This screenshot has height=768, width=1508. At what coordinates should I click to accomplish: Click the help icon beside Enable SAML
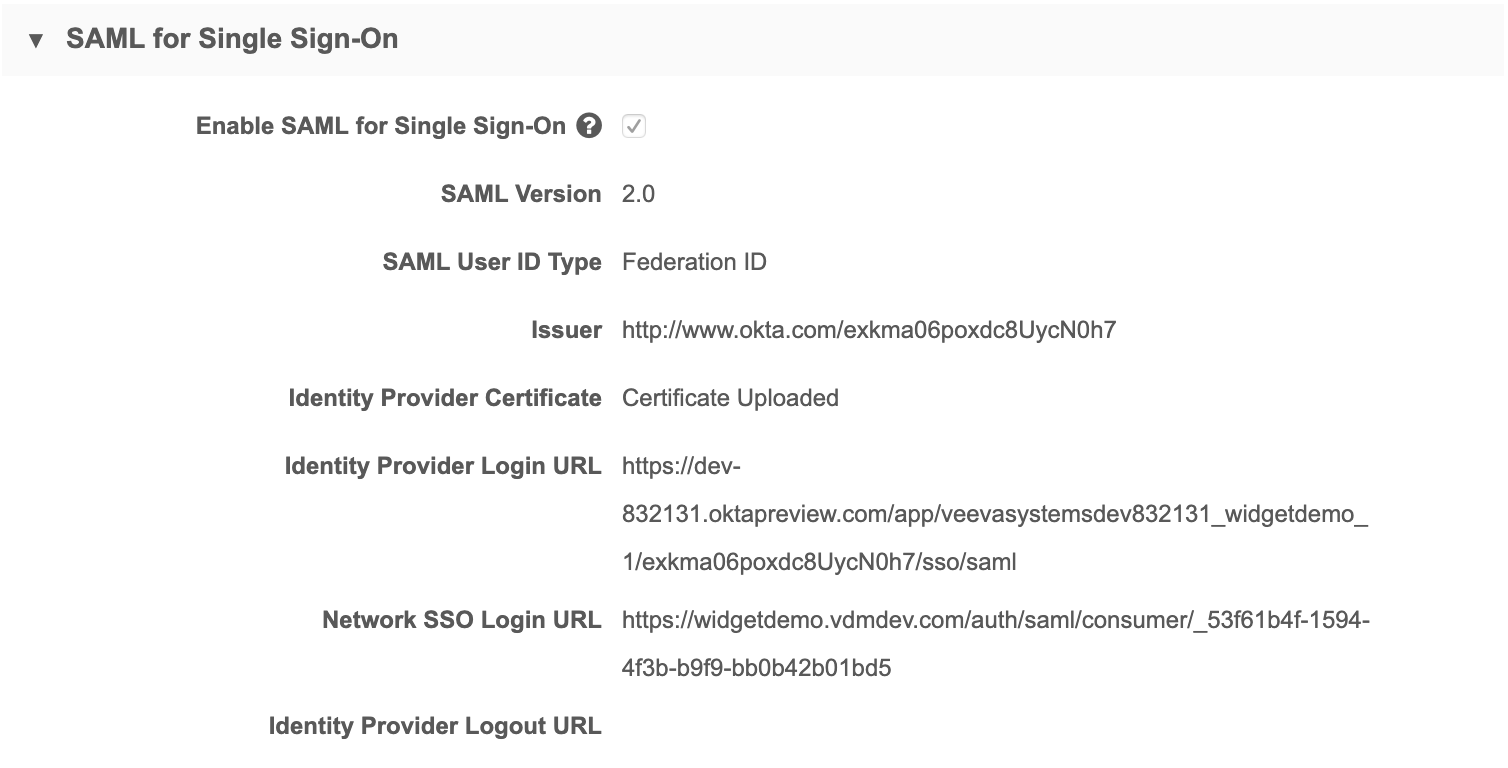[589, 127]
